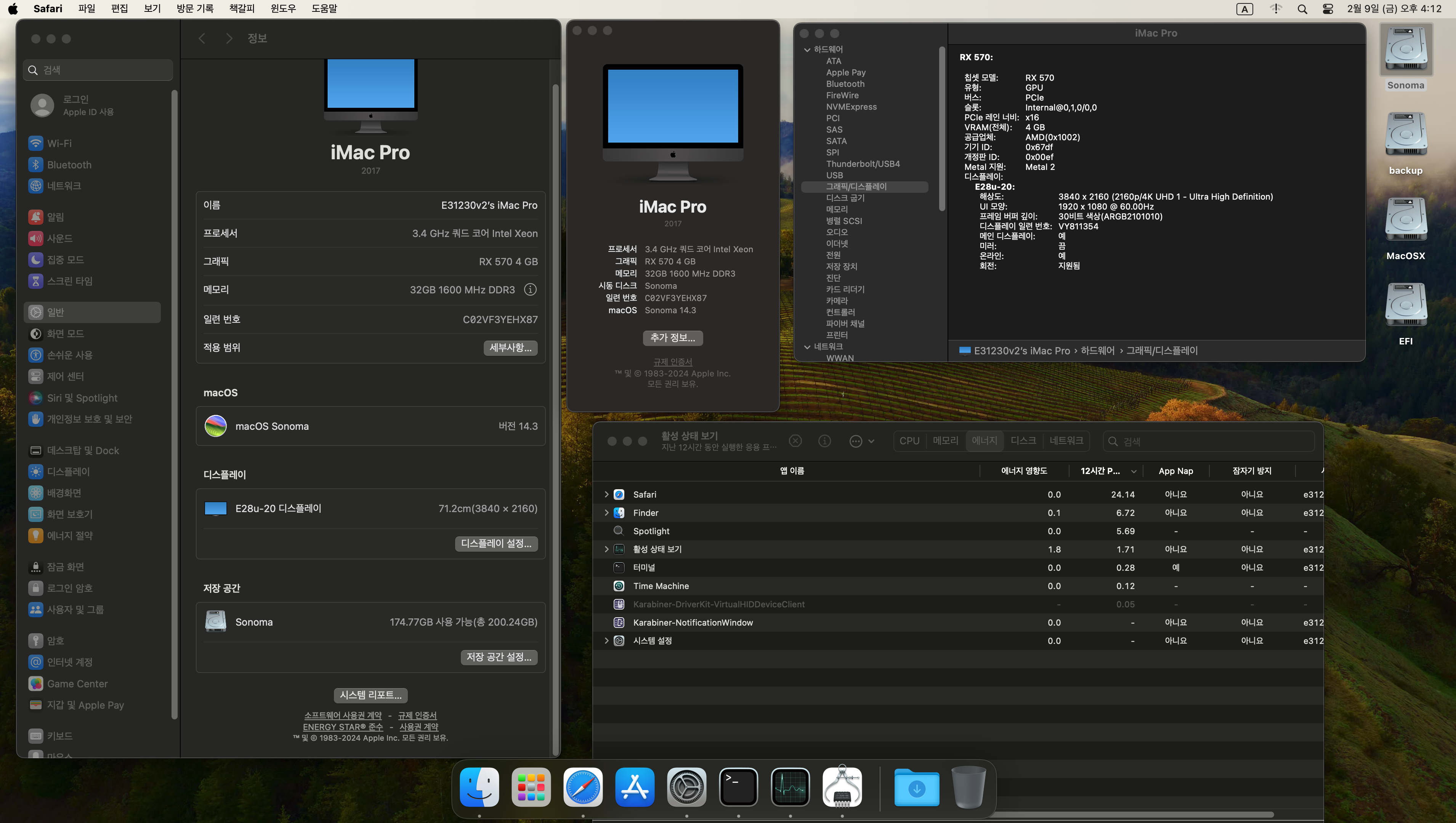Open 에너지 절약 settings
1456x823 pixels.
pos(93,535)
